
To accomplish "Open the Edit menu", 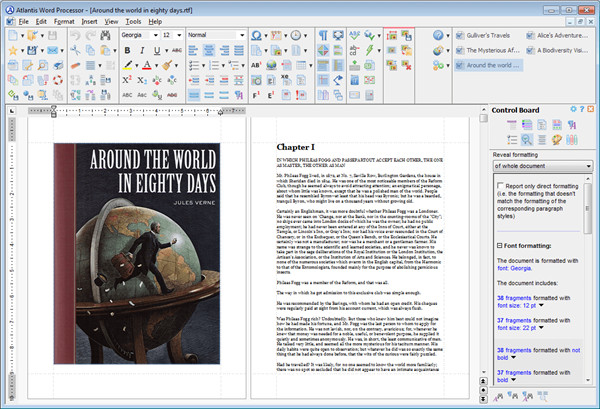I will click(41, 21).
